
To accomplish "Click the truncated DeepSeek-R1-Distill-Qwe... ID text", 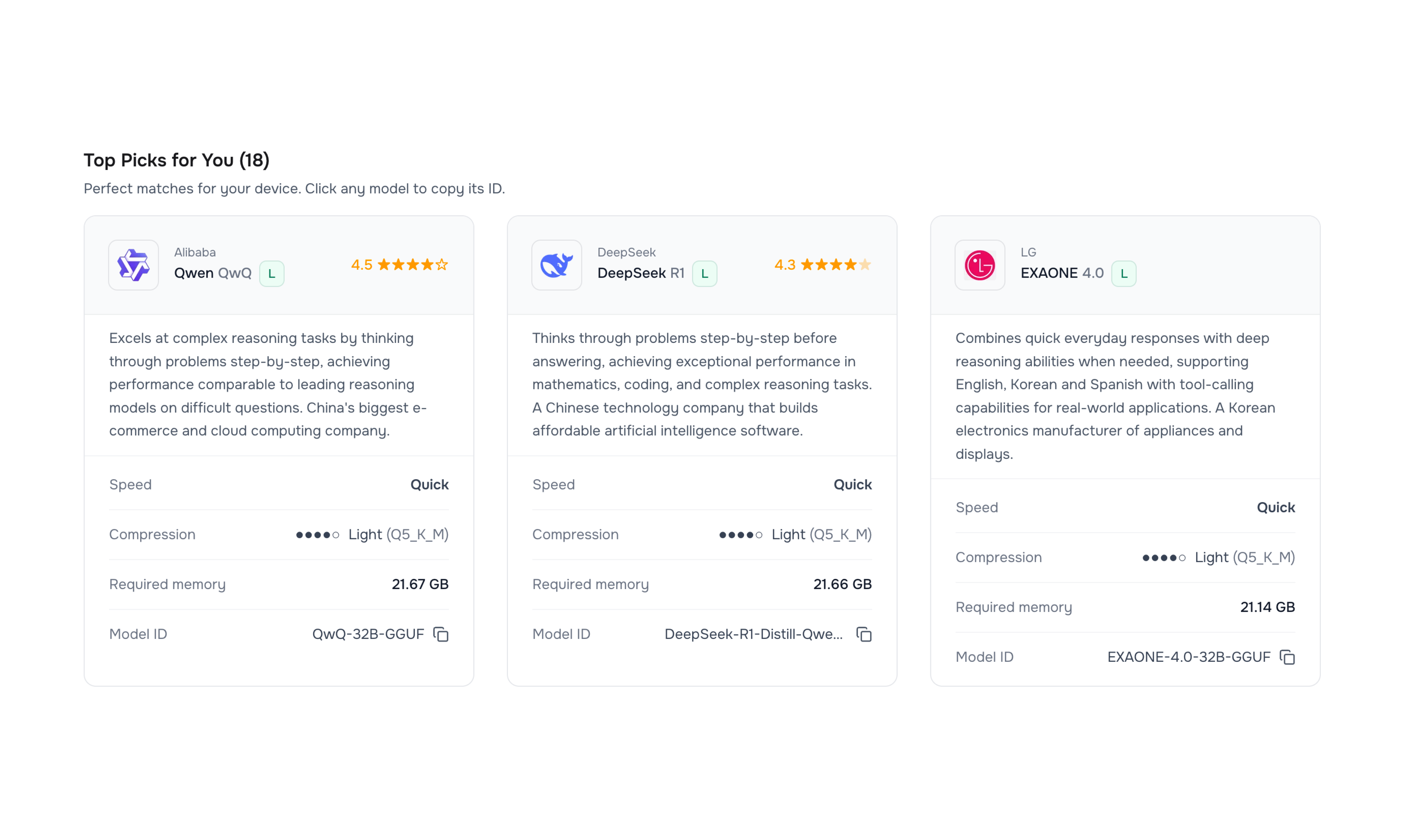I will (753, 634).
